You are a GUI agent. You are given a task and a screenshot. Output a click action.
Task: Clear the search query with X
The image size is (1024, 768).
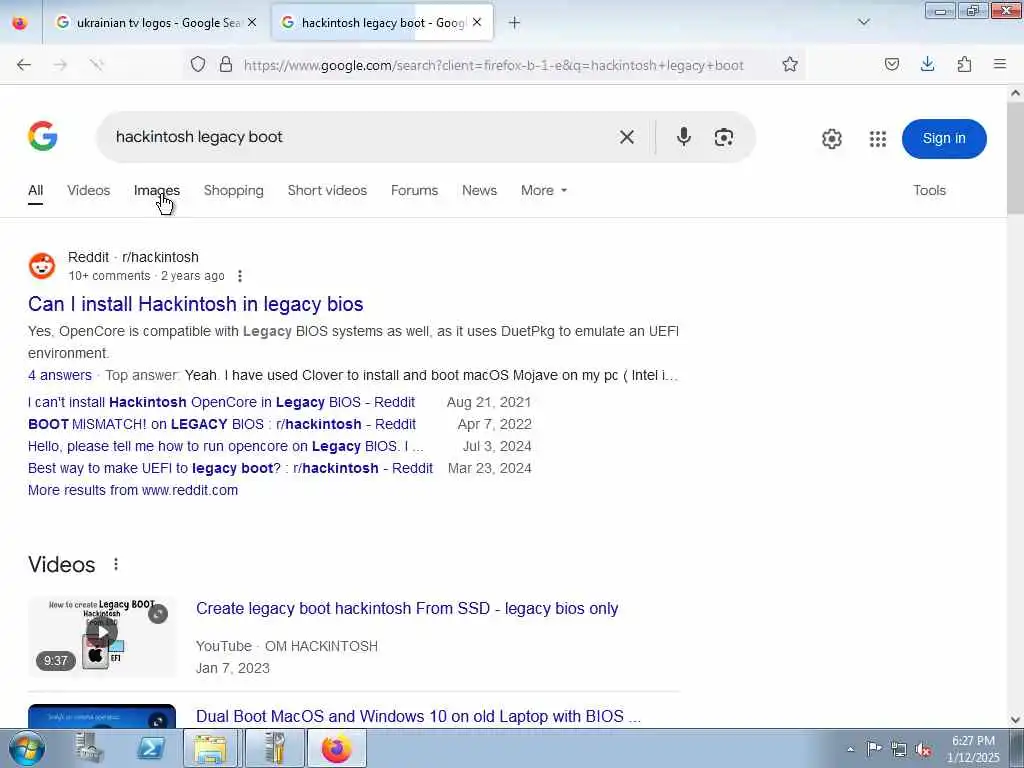tap(627, 137)
